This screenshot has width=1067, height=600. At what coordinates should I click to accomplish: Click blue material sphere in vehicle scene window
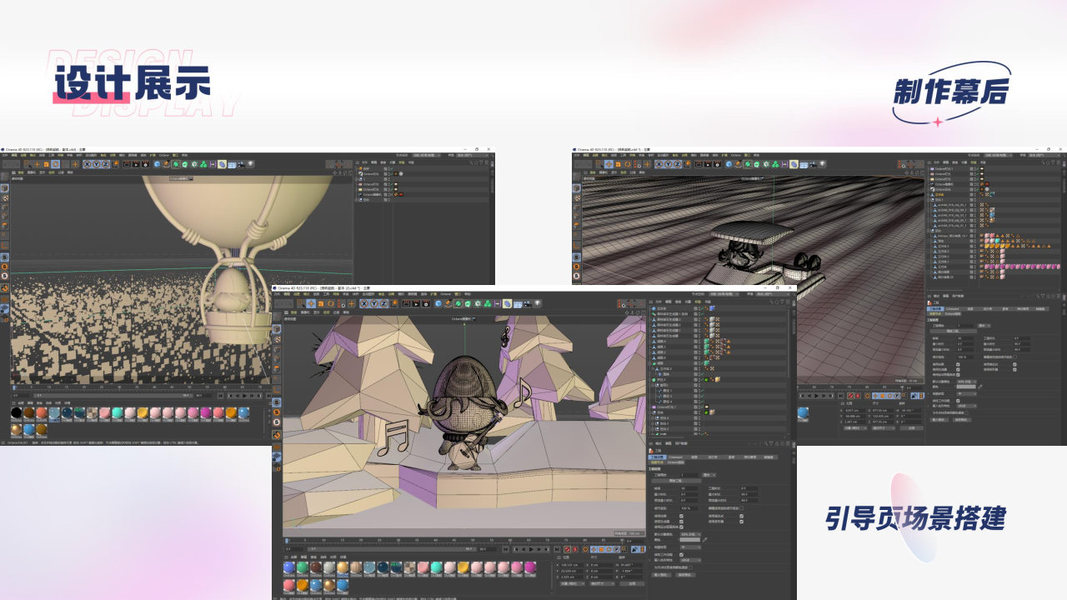(803, 412)
